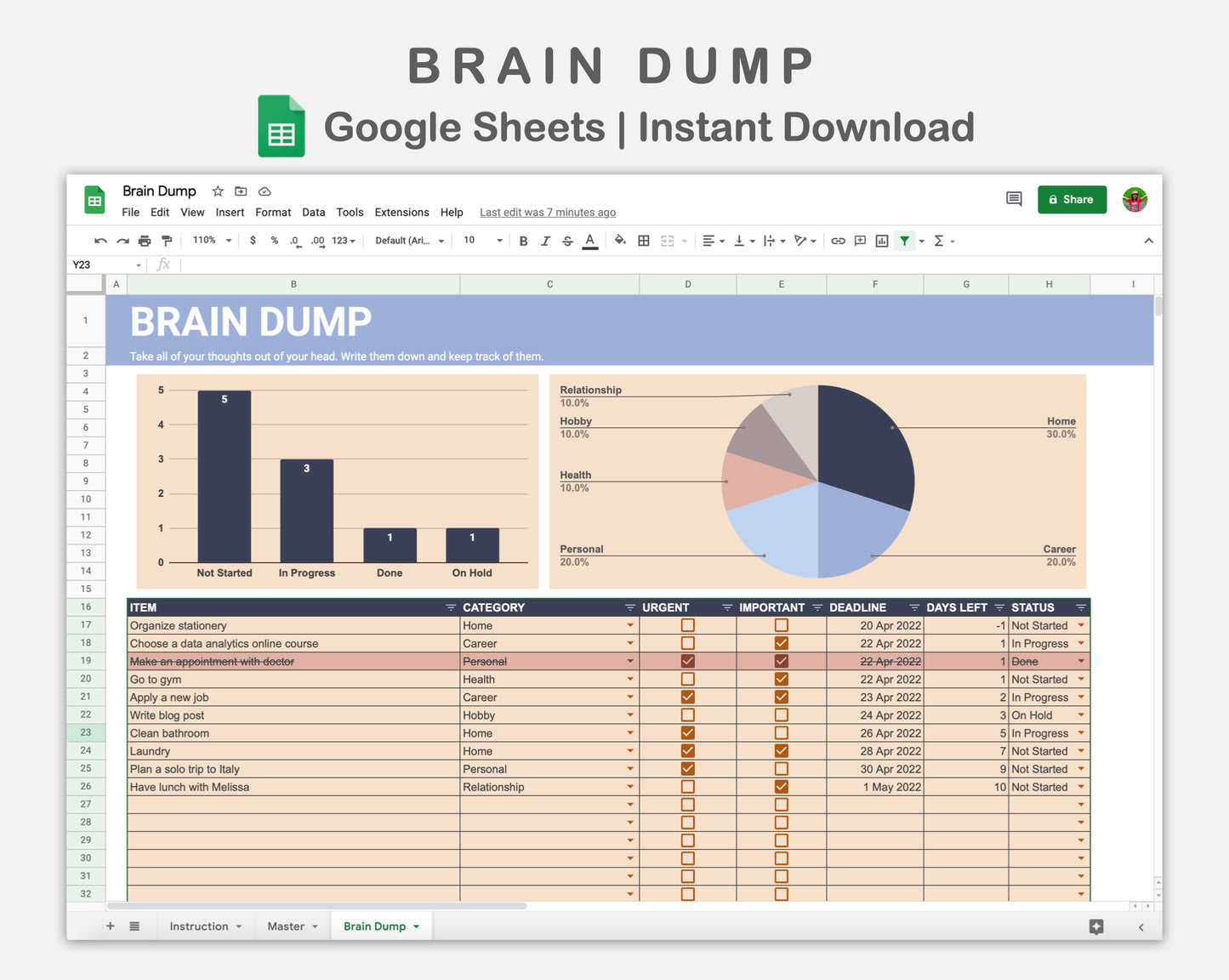
Task: Open the Category dropdown for Laundry
Action: [x=629, y=750]
